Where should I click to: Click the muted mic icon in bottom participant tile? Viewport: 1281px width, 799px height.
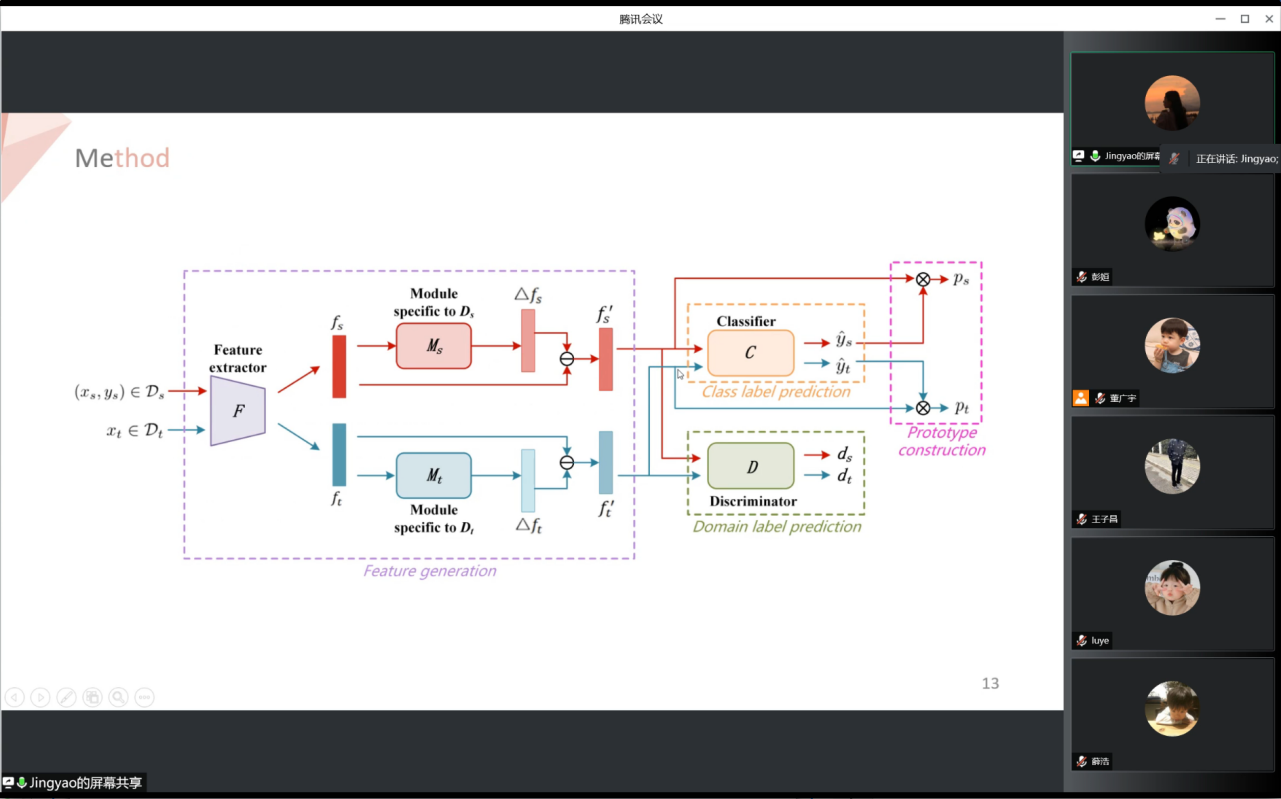(1081, 761)
